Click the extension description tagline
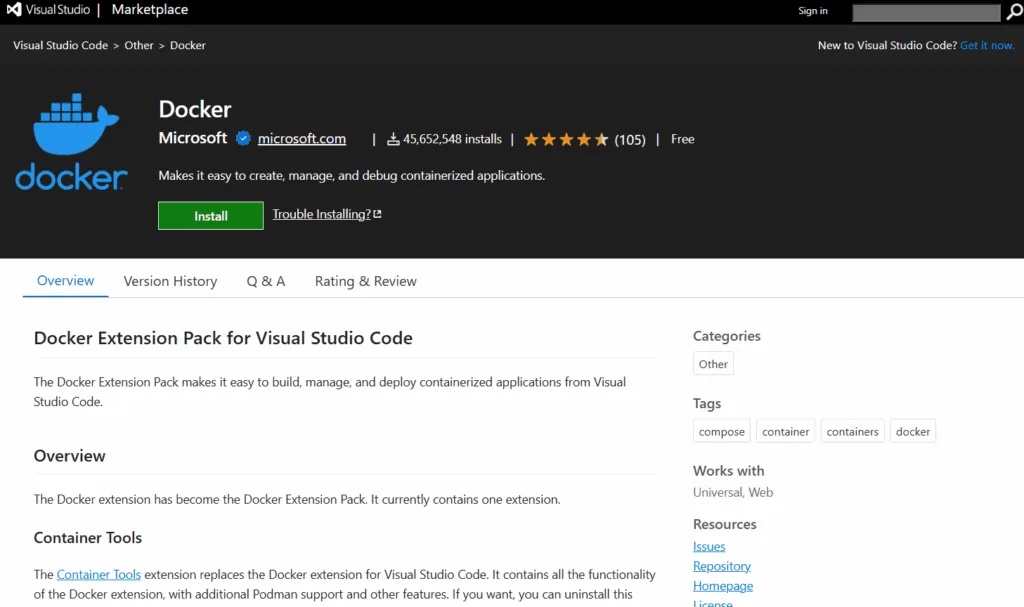The width and height of the screenshot is (1024, 607). coord(351,175)
